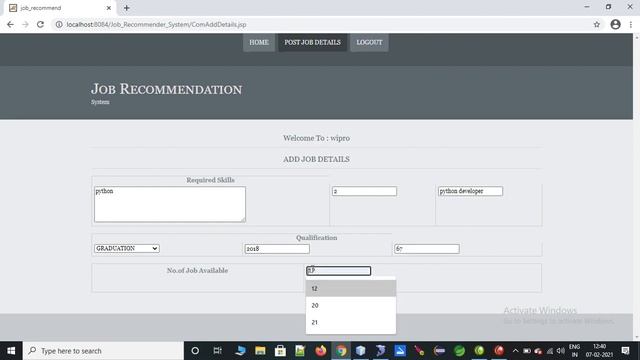This screenshot has width=640, height=360.
Task: Click the Required Skills textarea containing python
Action: click(170, 204)
